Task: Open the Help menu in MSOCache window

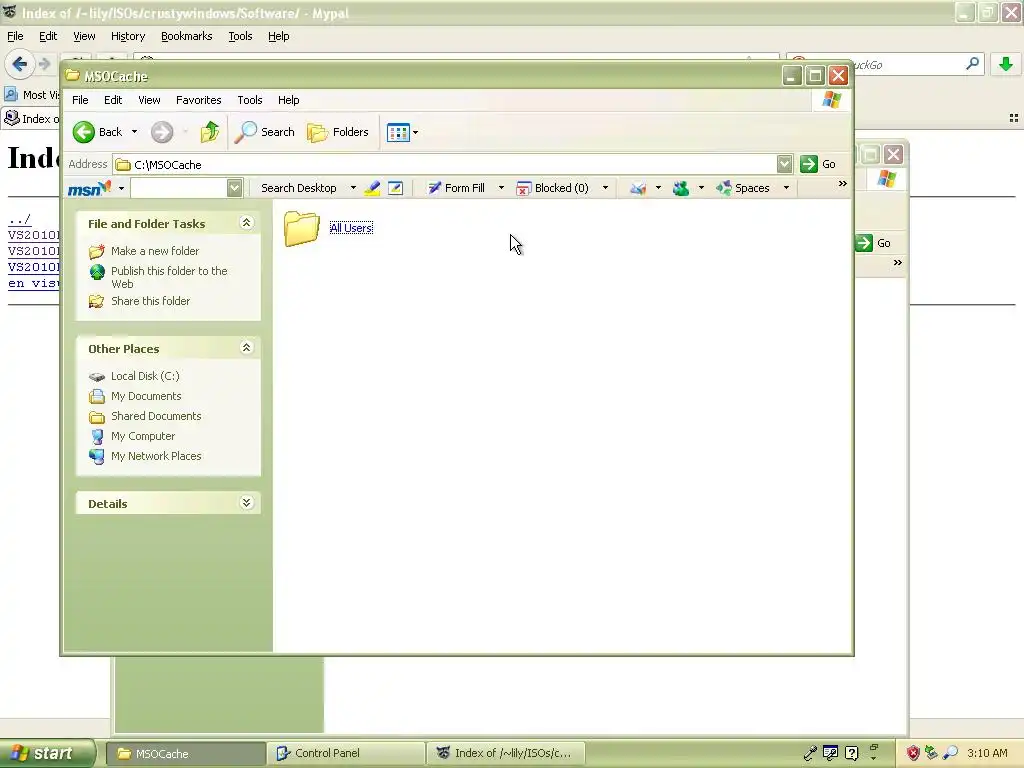Action: 288,100
